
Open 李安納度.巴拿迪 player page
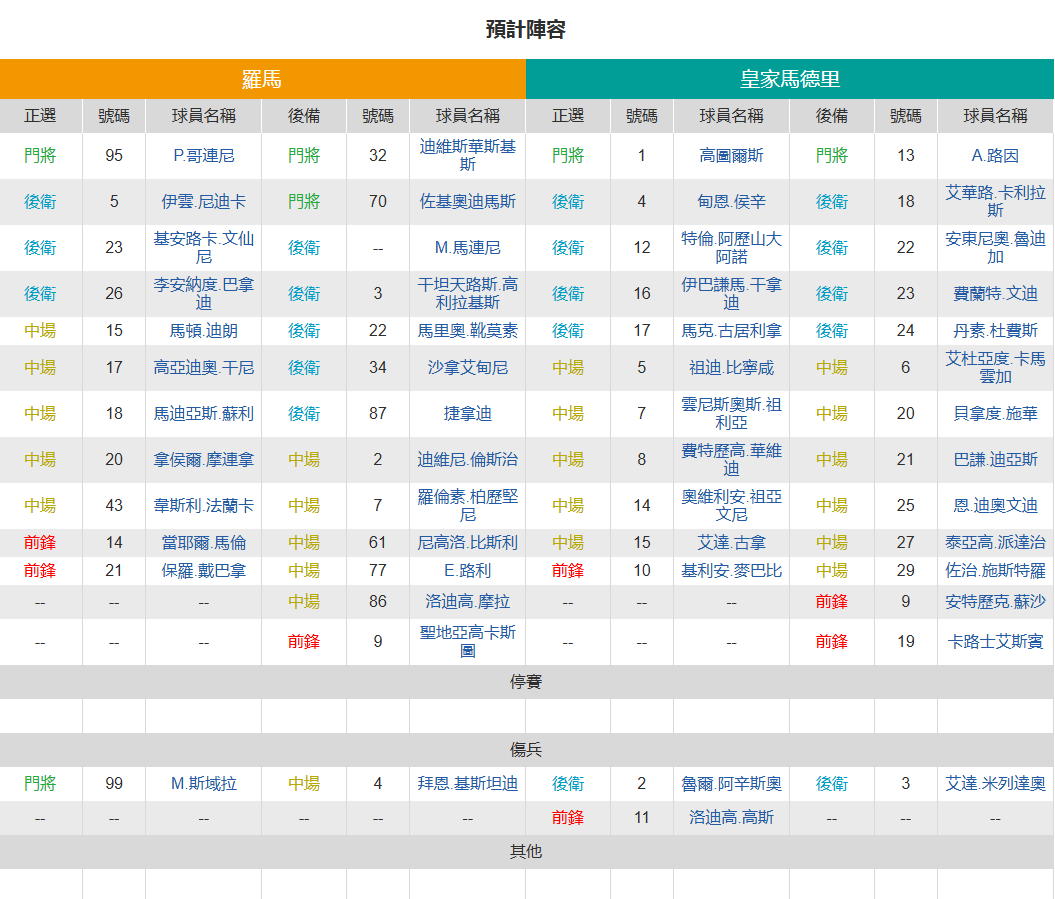(x=203, y=293)
